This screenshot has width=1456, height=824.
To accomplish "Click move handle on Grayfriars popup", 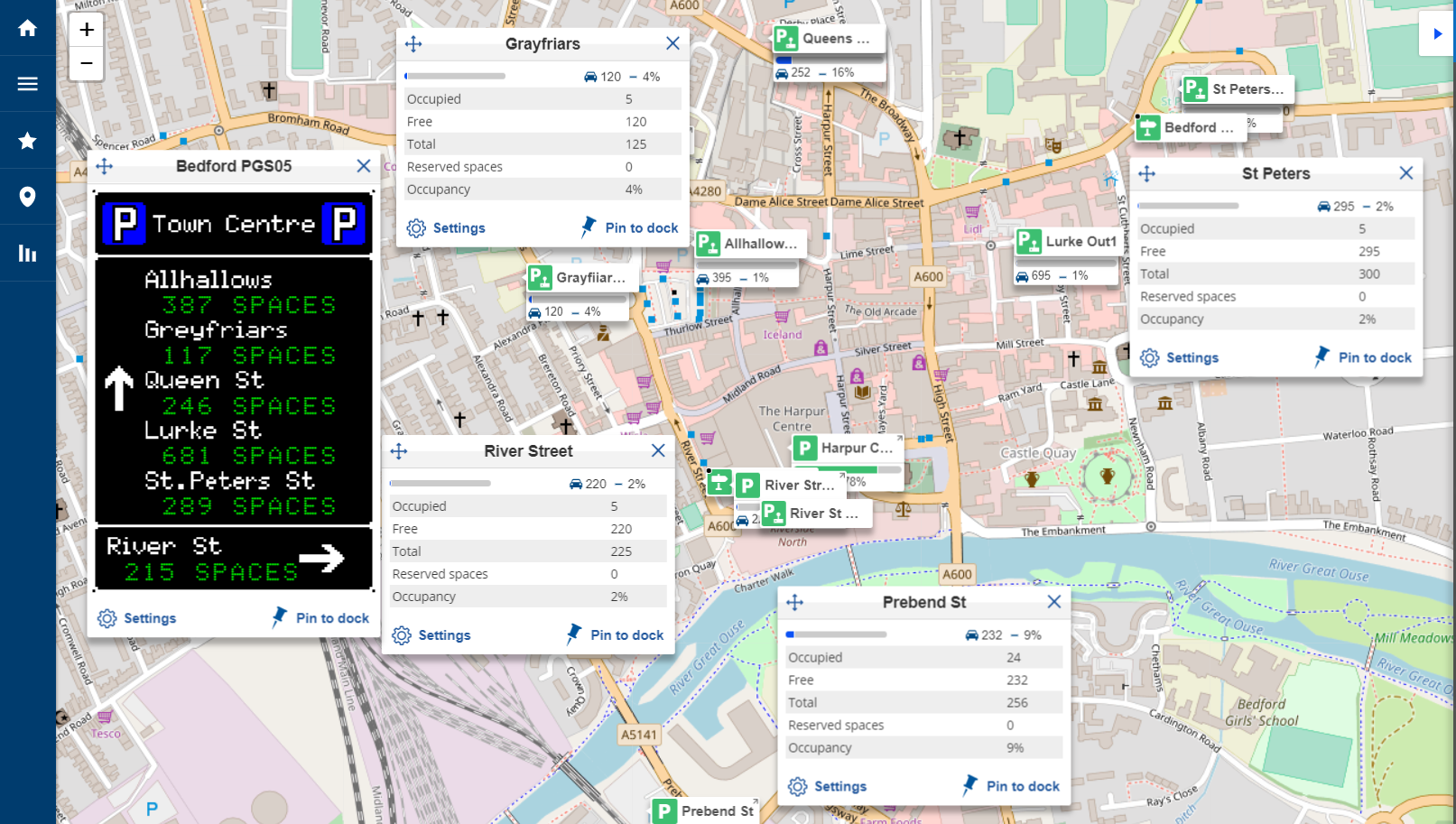I will point(413,44).
